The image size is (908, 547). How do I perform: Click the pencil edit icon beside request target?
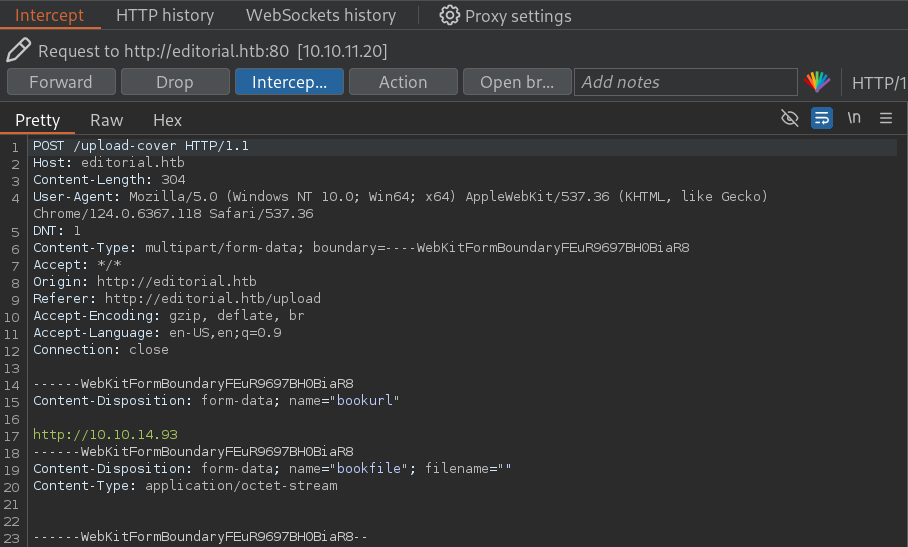pyautogui.click(x=19, y=50)
